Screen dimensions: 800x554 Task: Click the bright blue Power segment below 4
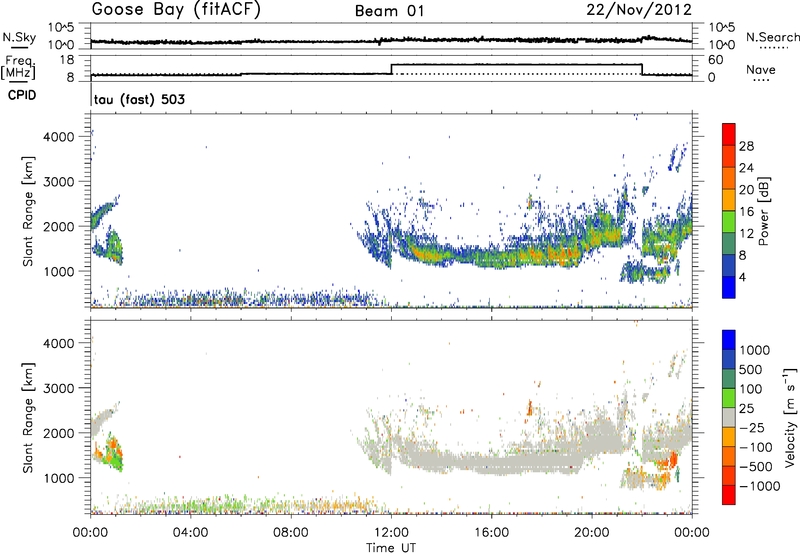click(x=729, y=287)
